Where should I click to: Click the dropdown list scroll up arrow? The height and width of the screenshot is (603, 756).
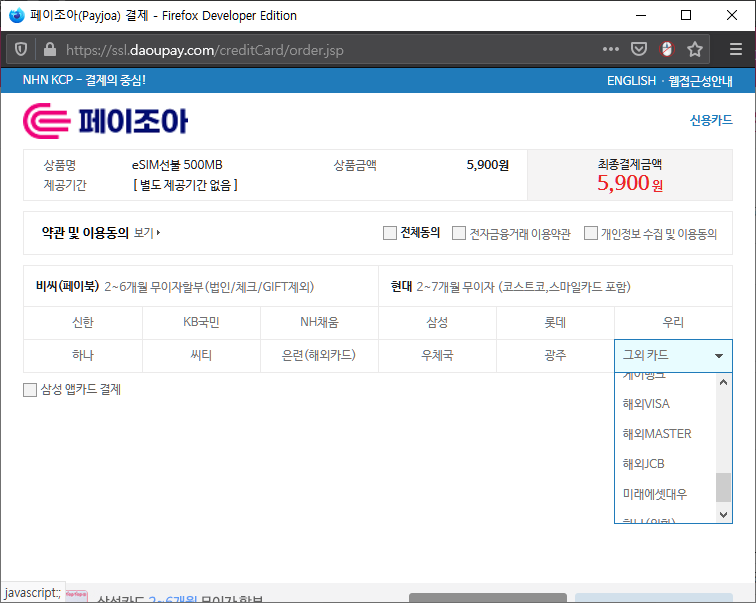723,382
